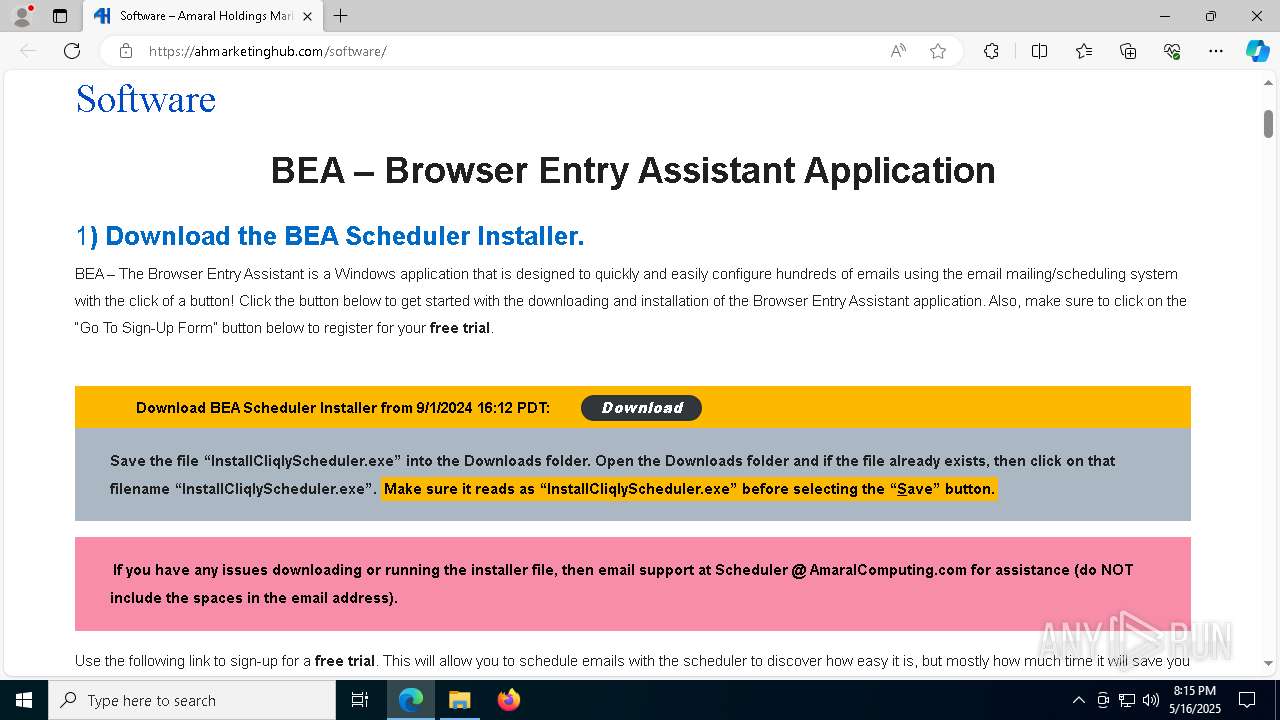1280x720 pixels.
Task: Click the 'Type here to search' box
Action: pyautogui.click(x=192, y=700)
